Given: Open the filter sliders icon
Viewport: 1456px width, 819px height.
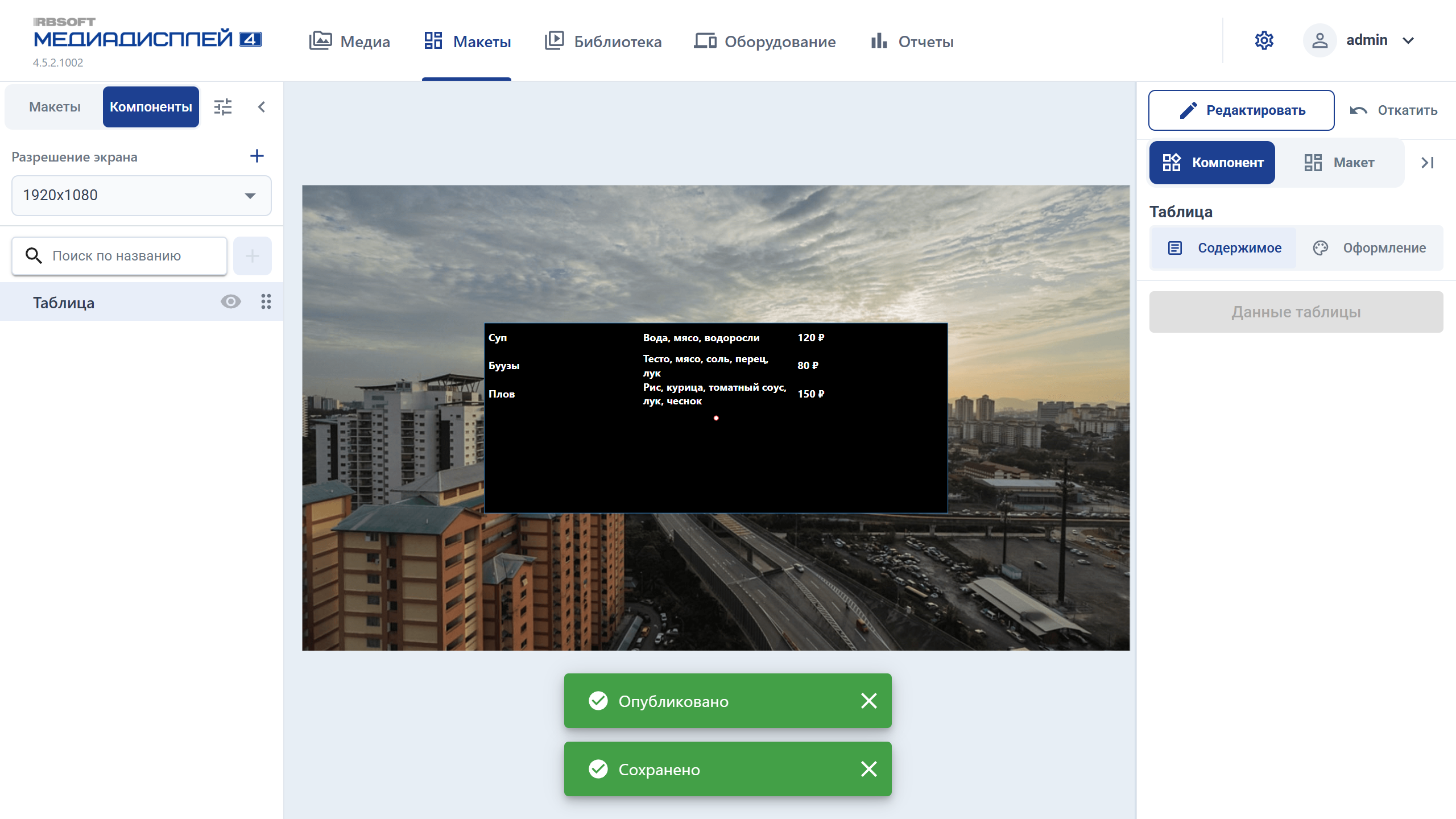Looking at the screenshot, I should 223,107.
